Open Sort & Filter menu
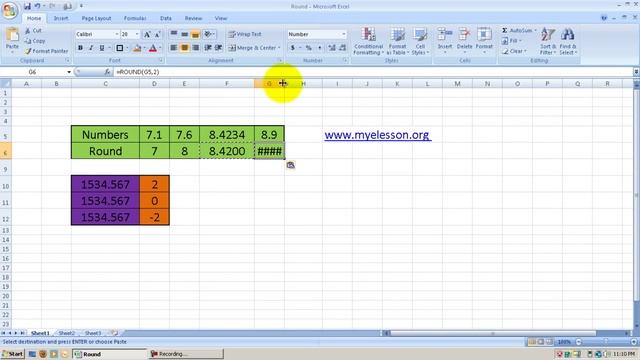Viewport: 640px width, 360px height. tap(547, 41)
